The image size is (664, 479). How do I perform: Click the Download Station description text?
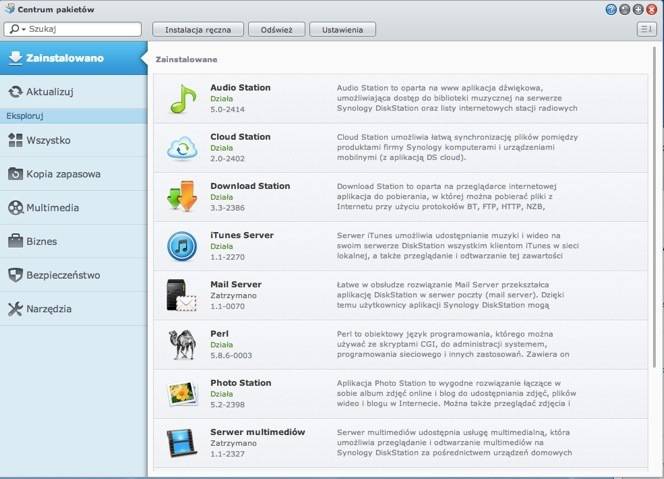tap(447, 197)
